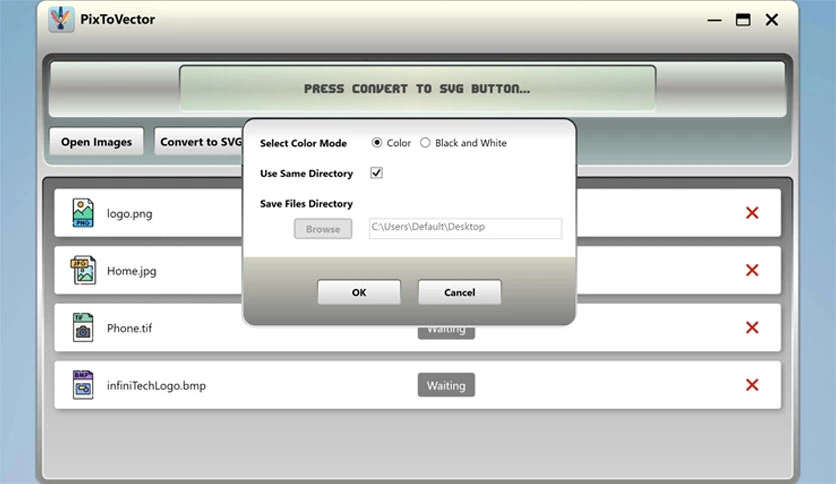
Task: Click the Waiting status for infiniTechLogo.bmp
Action: (x=446, y=385)
